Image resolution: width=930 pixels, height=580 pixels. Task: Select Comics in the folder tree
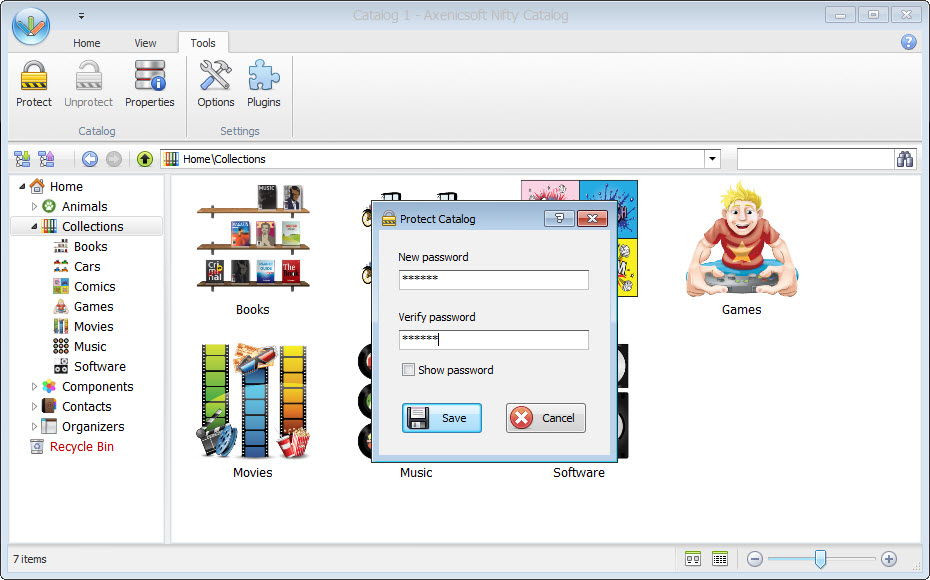click(x=95, y=286)
